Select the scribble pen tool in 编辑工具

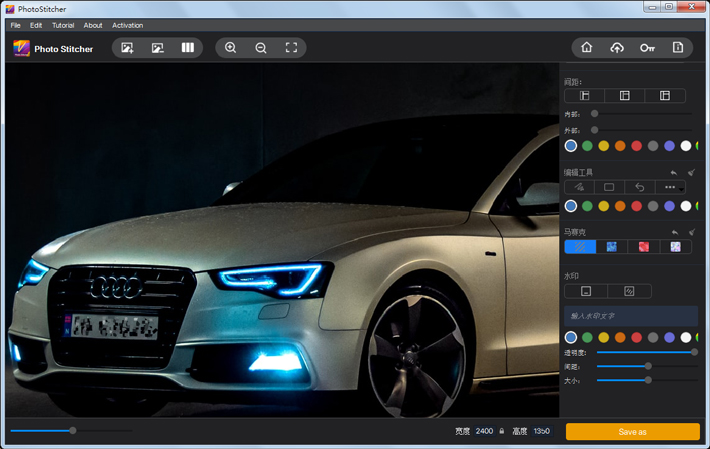[x=579, y=187]
